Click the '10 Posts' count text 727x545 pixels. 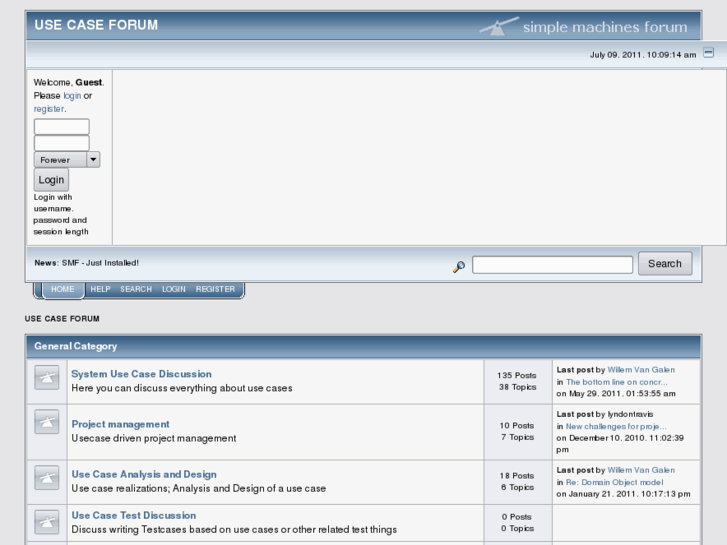pyautogui.click(x=517, y=425)
